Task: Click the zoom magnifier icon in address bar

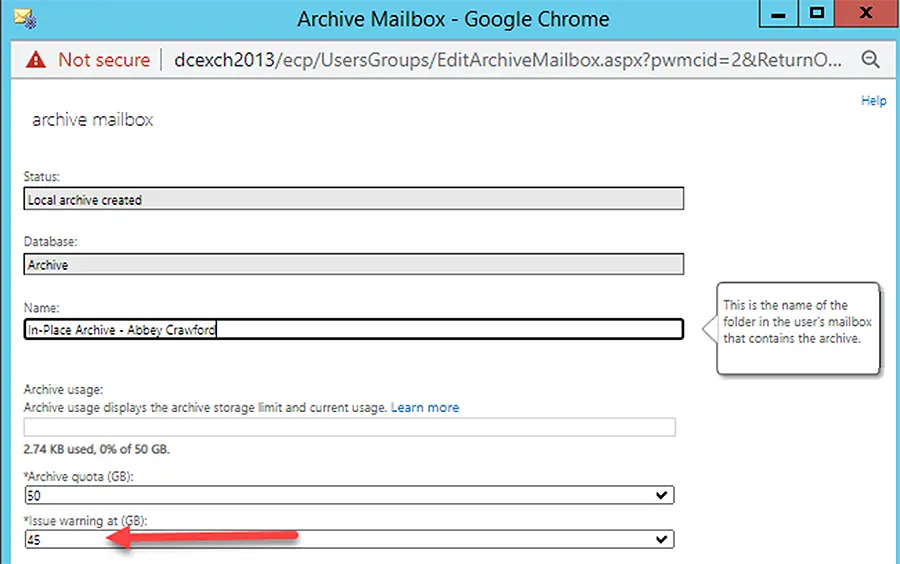Action: (871, 59)
